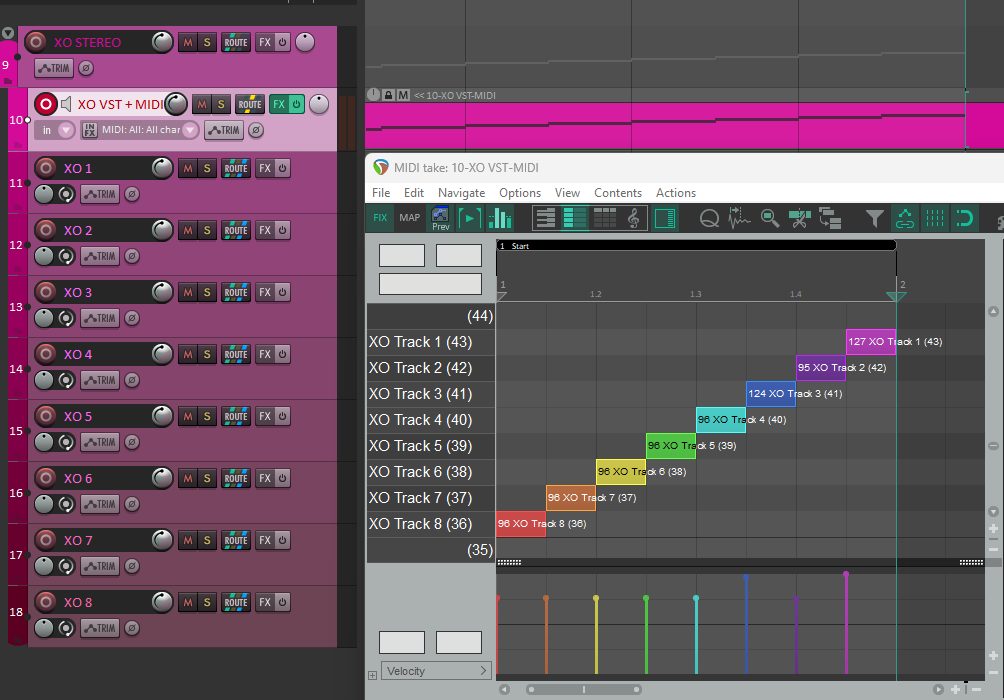Open Contents menu in MIDI editor
Screen dimensions: 1004x700
(618, 193)
